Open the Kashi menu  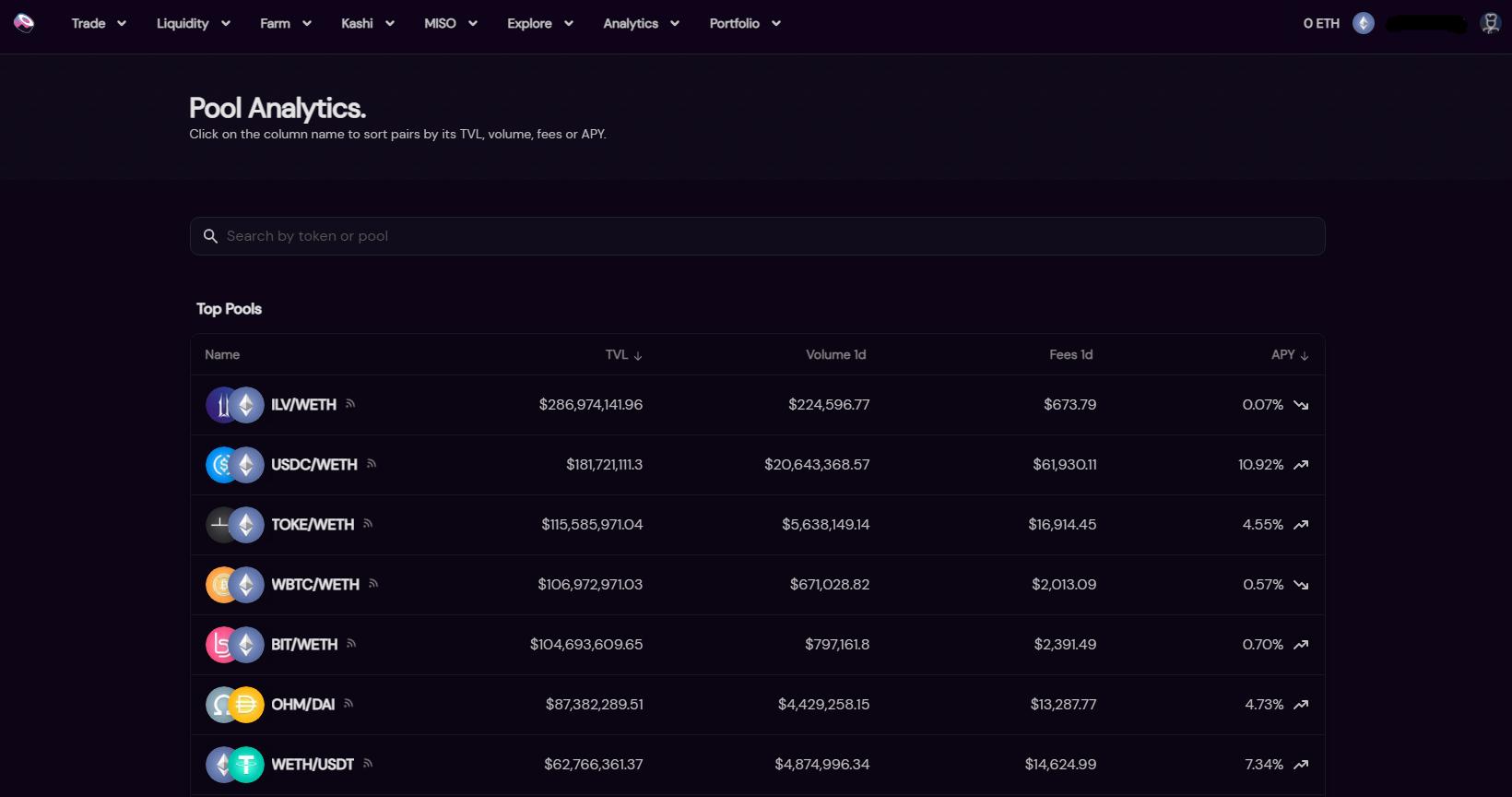pos(367,23)
